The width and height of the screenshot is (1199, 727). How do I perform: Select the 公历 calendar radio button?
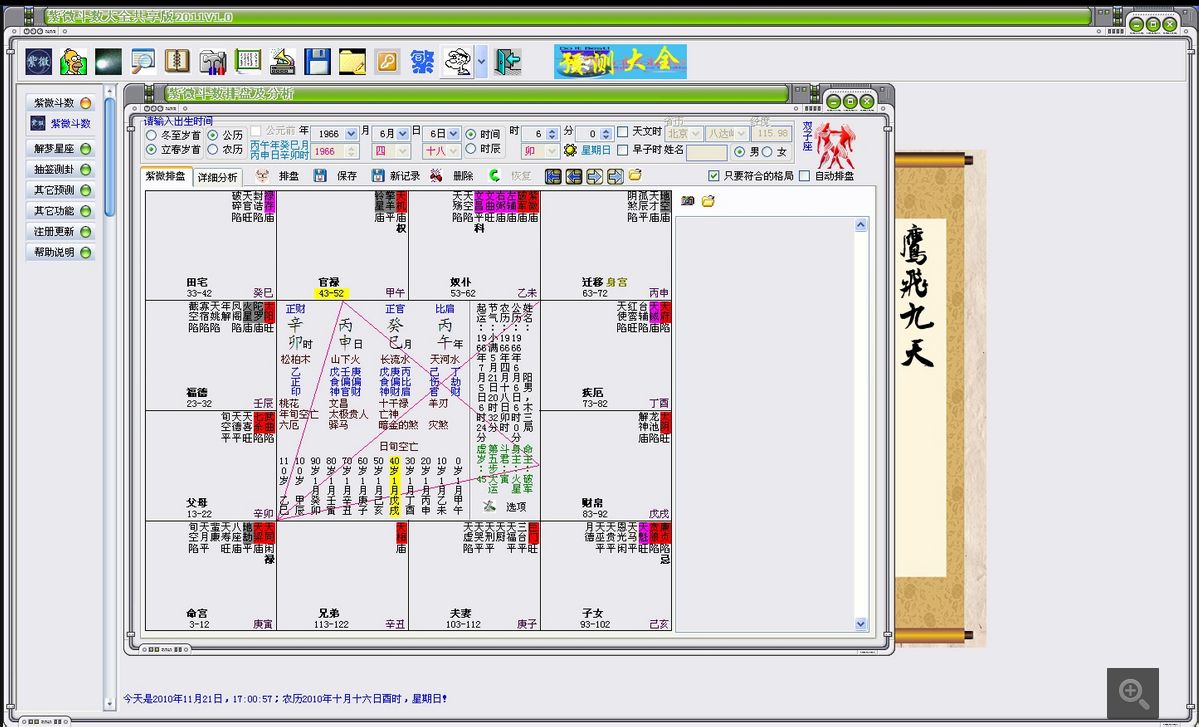point(213,135)
